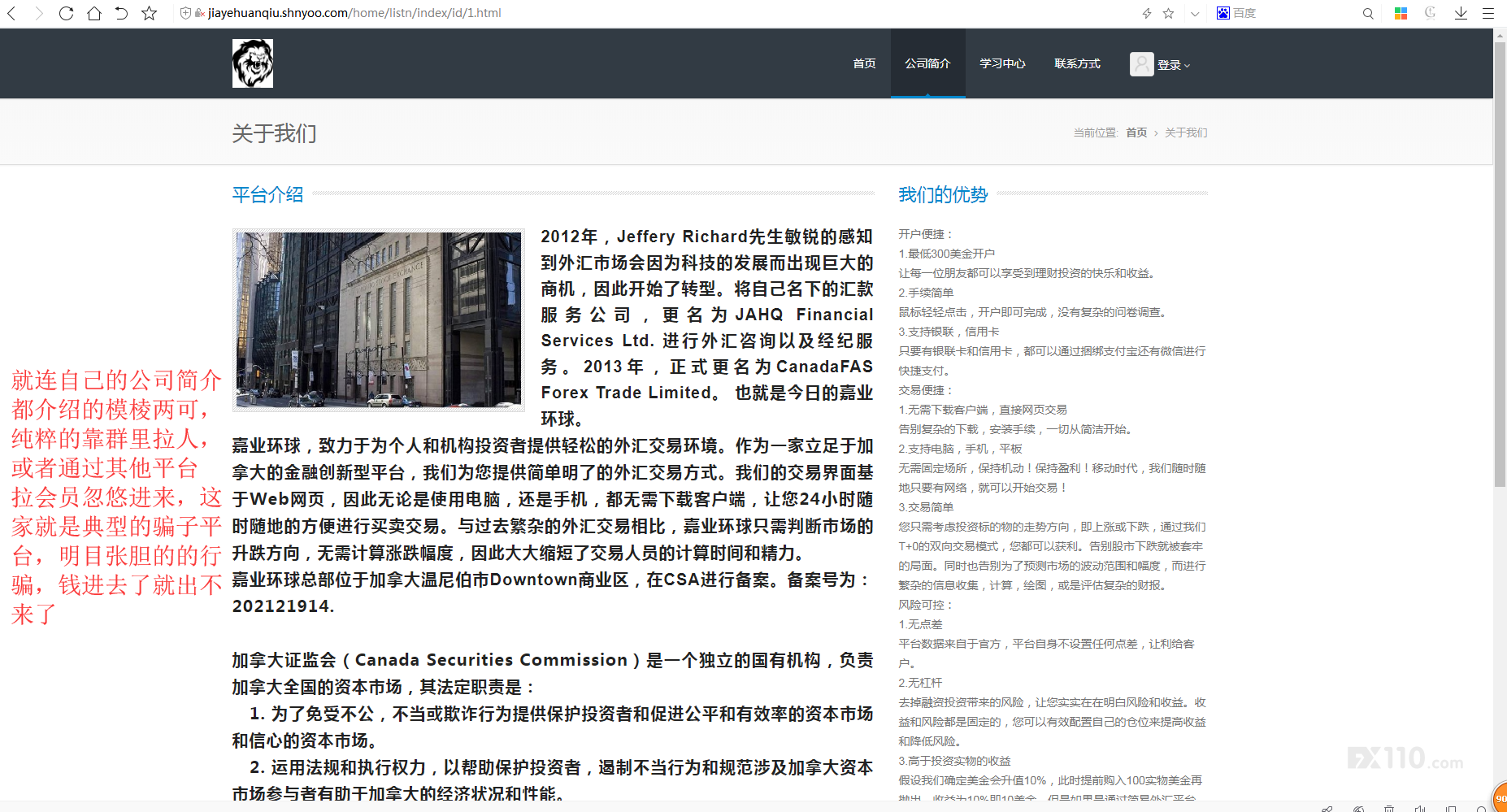1507x812 pixels.
Task: Click the text 2.手续简单
Action: (x=926, y=293)
